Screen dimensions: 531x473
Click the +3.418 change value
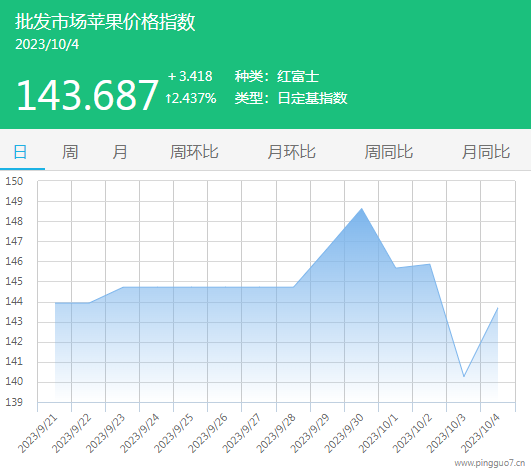coord(190,76)
